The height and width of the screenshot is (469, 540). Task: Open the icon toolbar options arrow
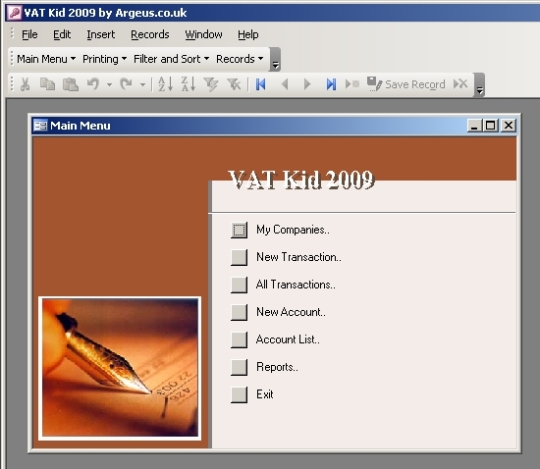coord(479,85)
